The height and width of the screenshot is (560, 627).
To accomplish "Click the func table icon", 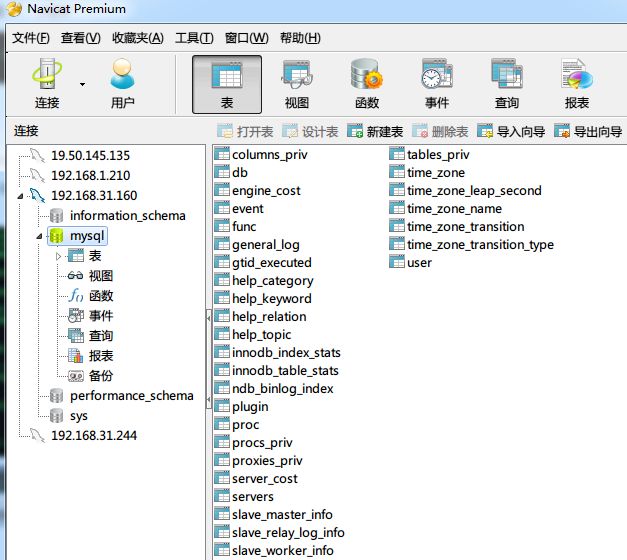I will 222,226.
